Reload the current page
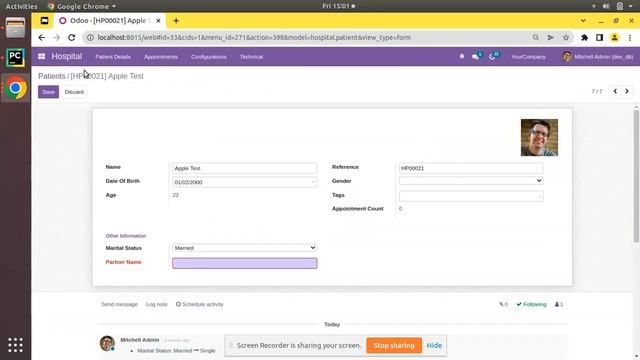640x360 pixels. tap(72, 38)
